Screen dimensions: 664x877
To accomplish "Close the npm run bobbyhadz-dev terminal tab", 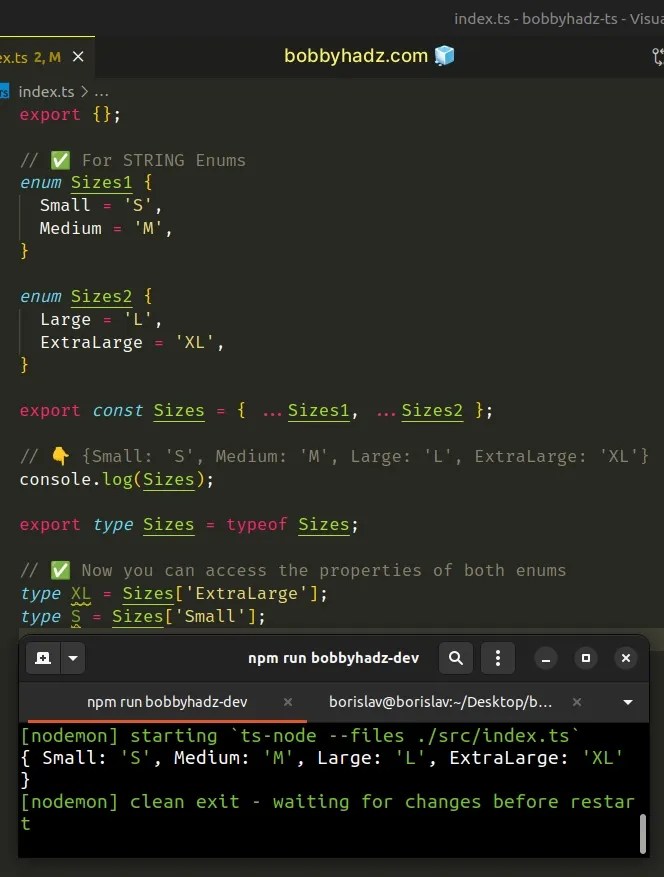I will click(288, 701).
